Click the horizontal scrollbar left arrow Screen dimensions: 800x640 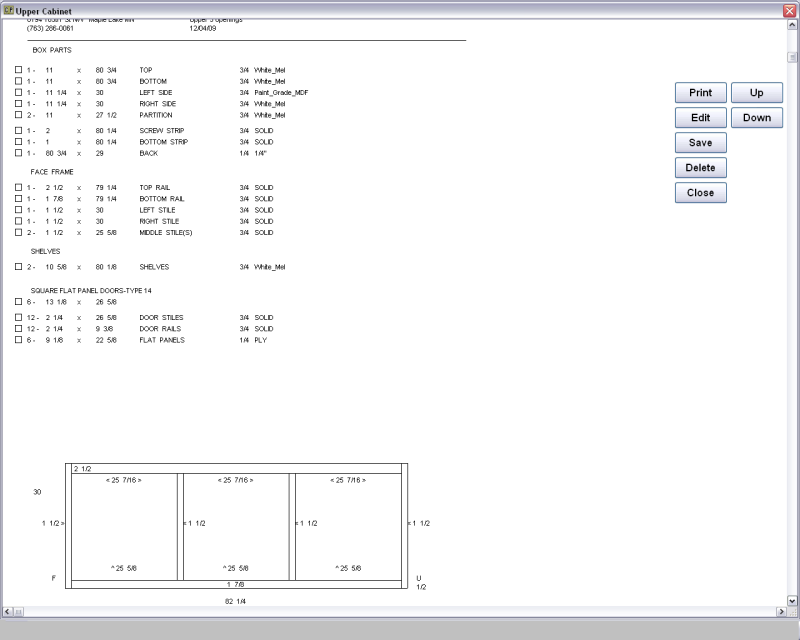coord(7,611)
